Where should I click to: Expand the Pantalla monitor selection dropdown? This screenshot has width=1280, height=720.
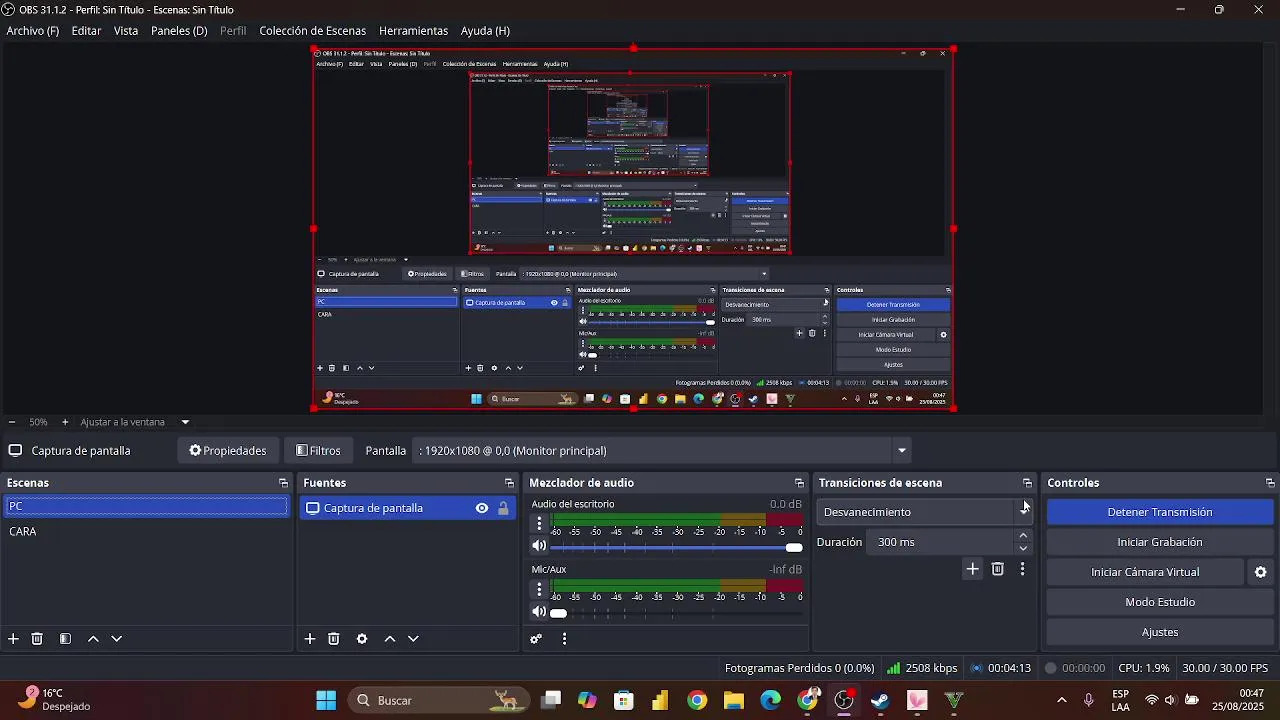coord(901,451)
